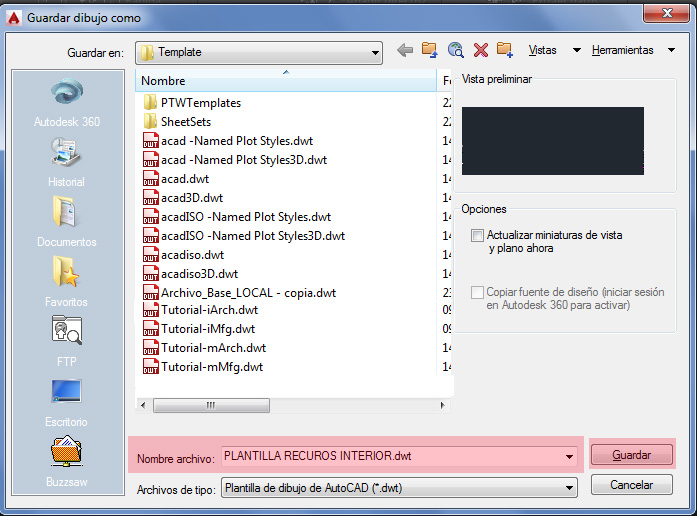The image size is (697, 516).
Task: Open the Historial sidebar shortcut
Action: 66,162
